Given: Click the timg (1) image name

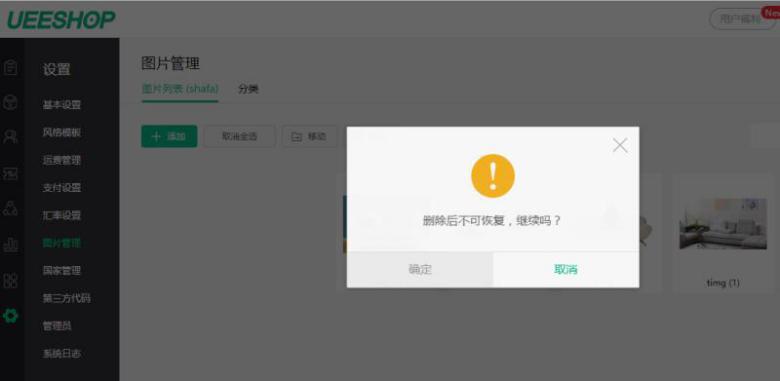Looking at the screenshot, I should [x=723, y=283].
